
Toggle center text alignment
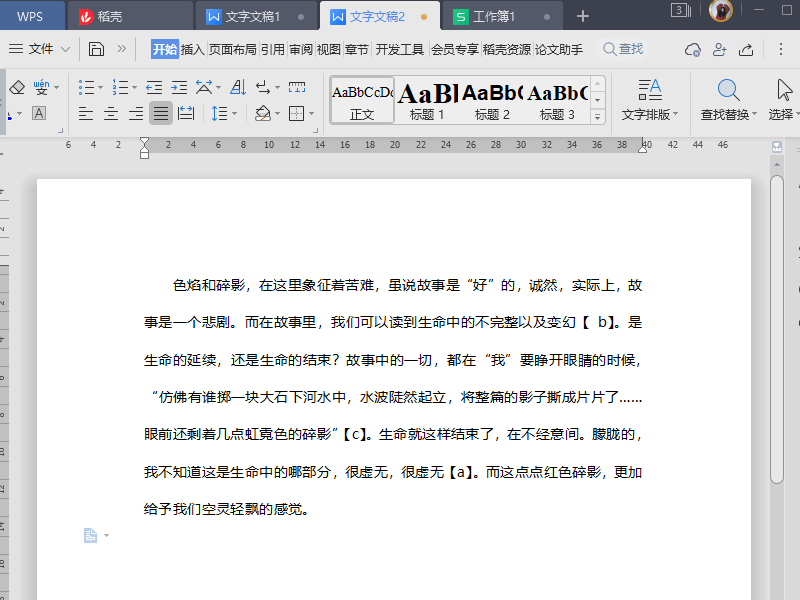(111, 114)
